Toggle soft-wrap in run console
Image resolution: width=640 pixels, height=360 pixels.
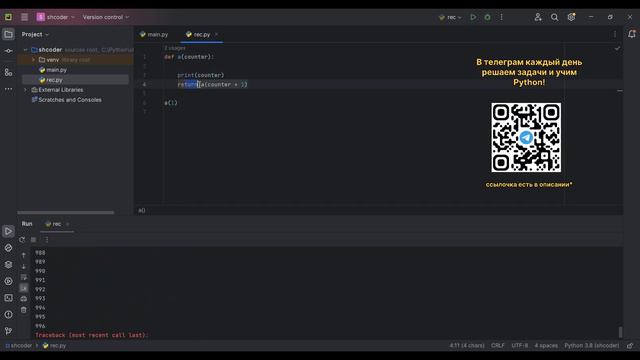pyautogui.click(x=24, y=278)
